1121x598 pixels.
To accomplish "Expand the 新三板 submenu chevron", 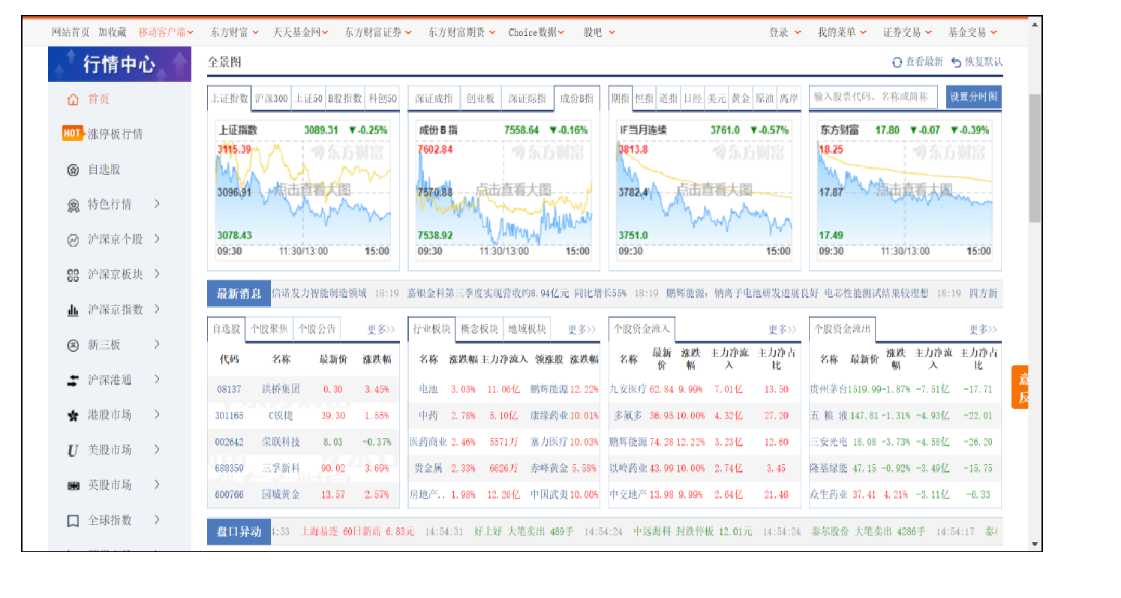I will click(157, 344).
